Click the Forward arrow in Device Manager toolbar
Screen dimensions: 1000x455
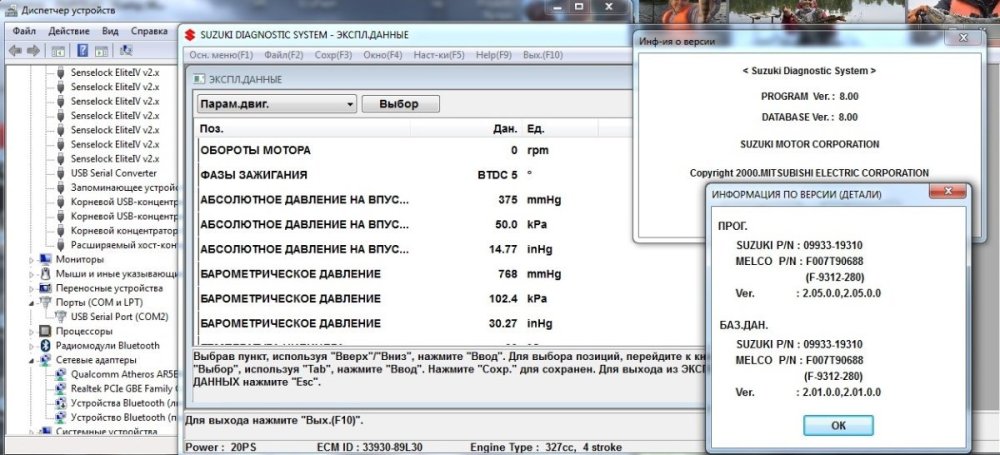click(33, 50)
